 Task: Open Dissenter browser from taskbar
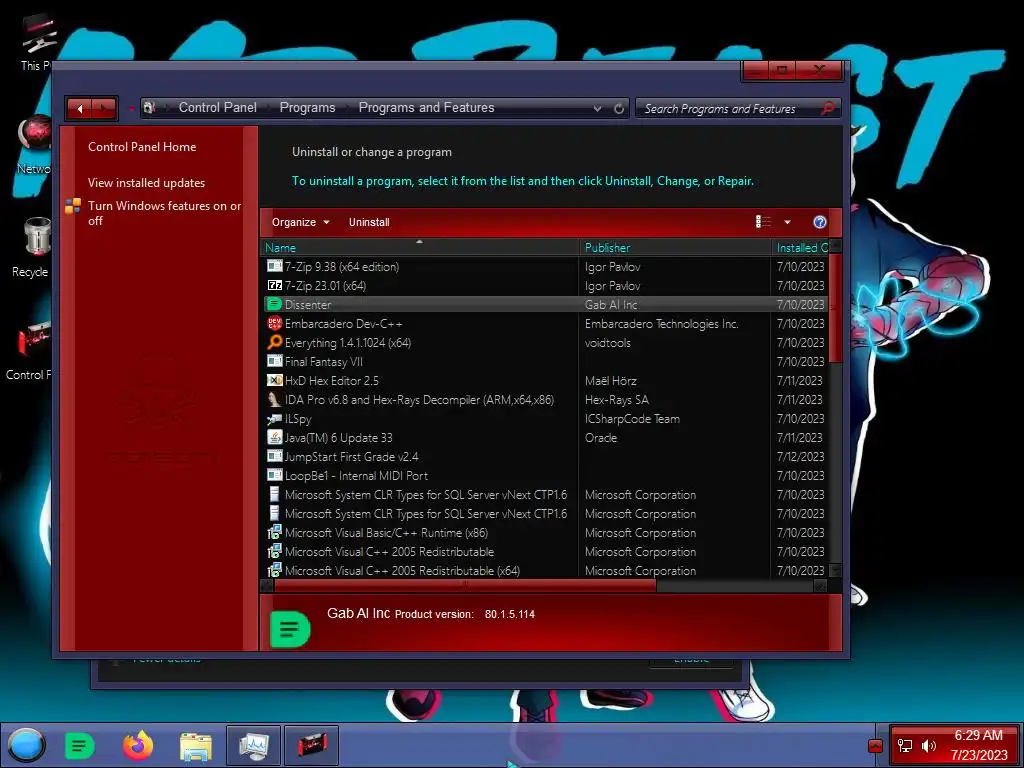pos(80,745)
